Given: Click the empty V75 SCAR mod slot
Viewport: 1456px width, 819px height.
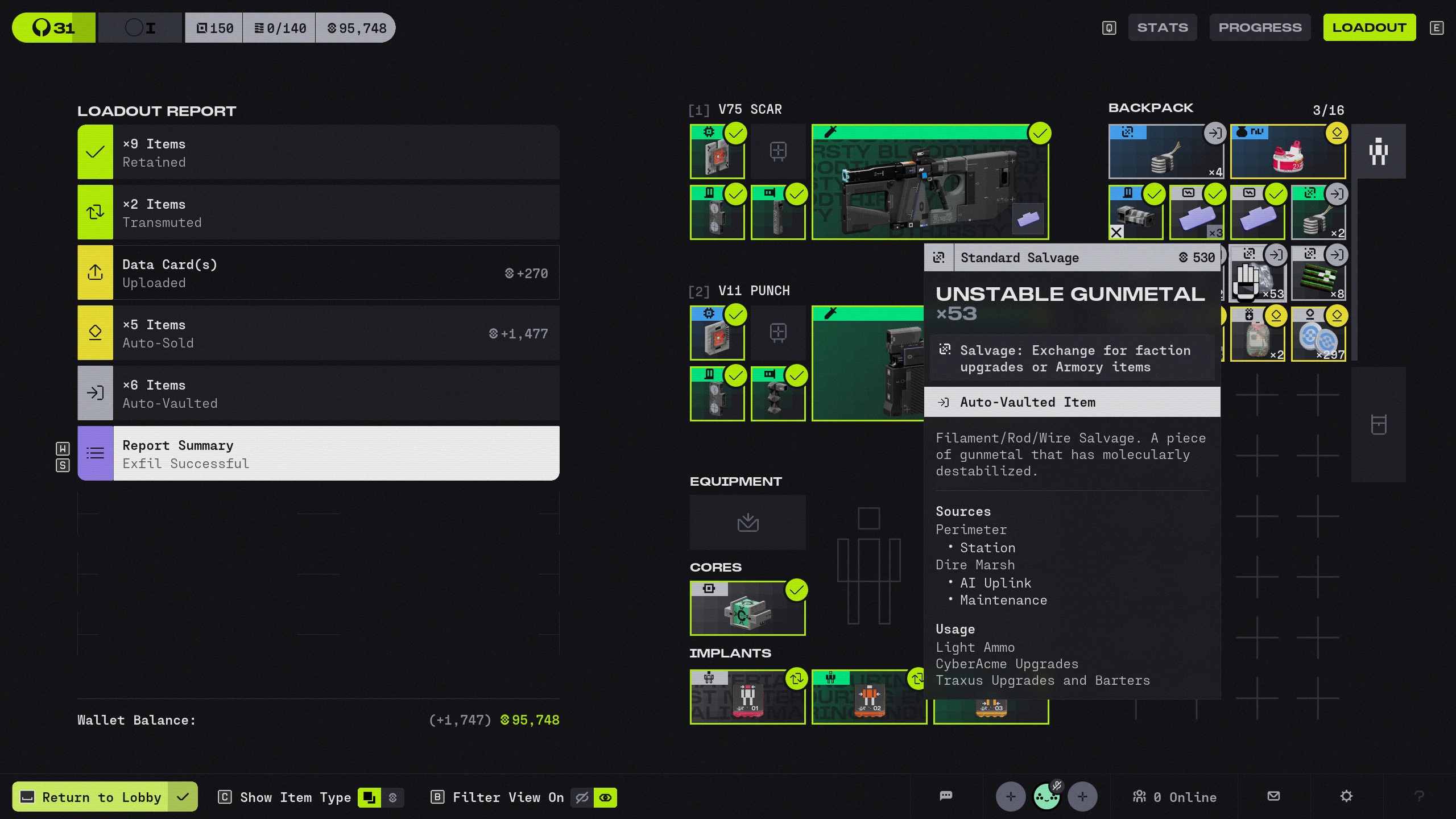Looking at the screenshot, I should pyautogui.click(x=778, y=151).
